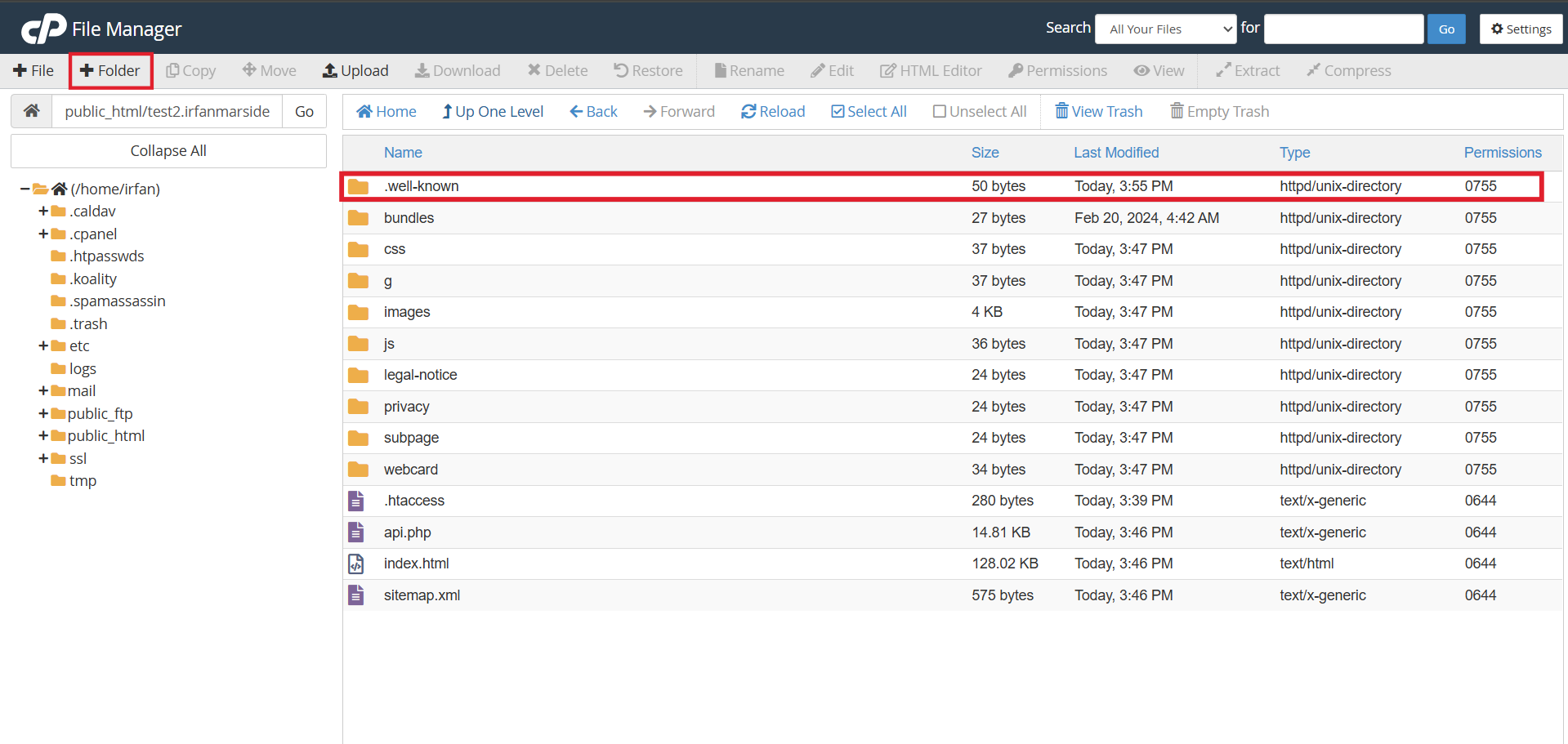
Task: Click Go button next to path field
Action: [304, 111]
